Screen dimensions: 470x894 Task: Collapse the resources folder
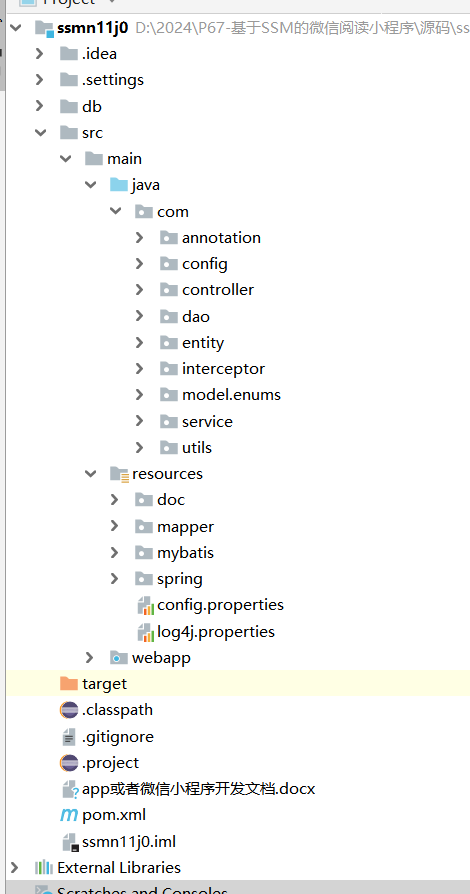[90, 473]
